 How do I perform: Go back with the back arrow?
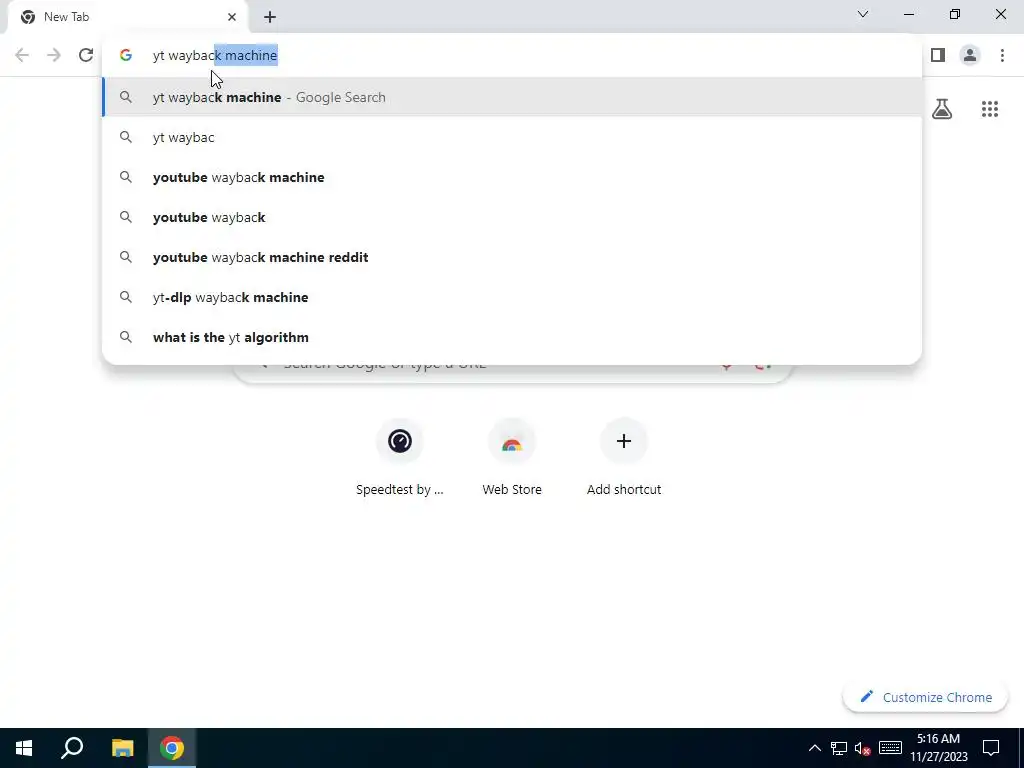[x=22, y=55]
